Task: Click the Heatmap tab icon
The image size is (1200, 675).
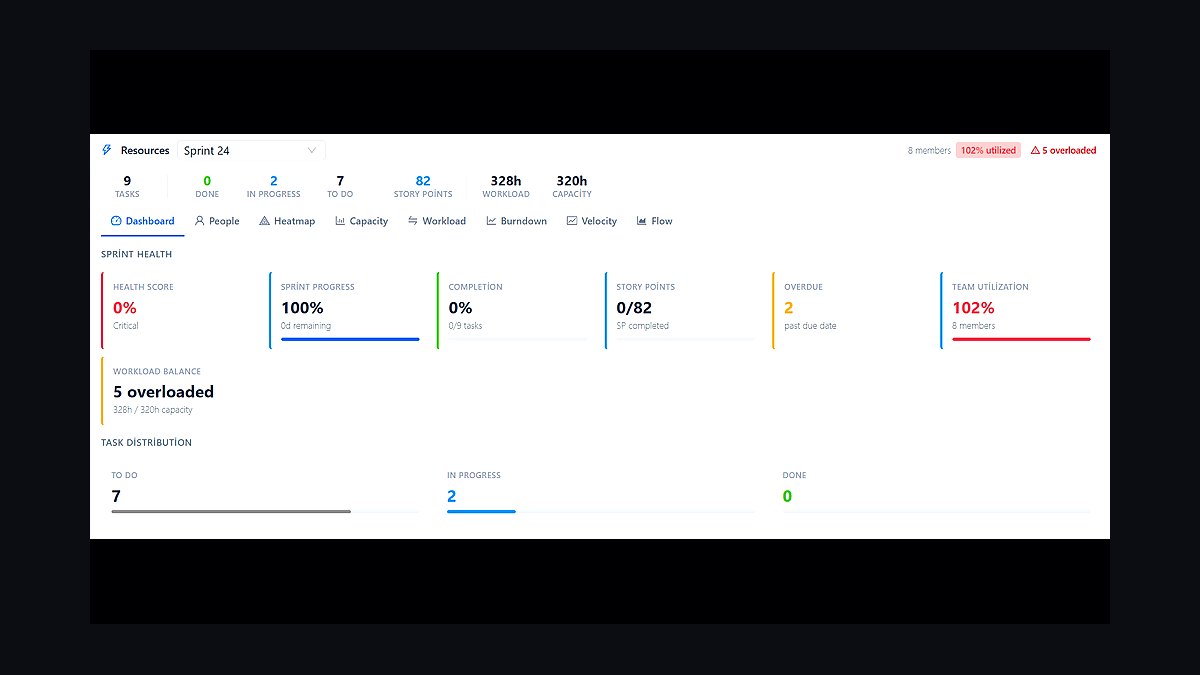Action: click(264, 221)
